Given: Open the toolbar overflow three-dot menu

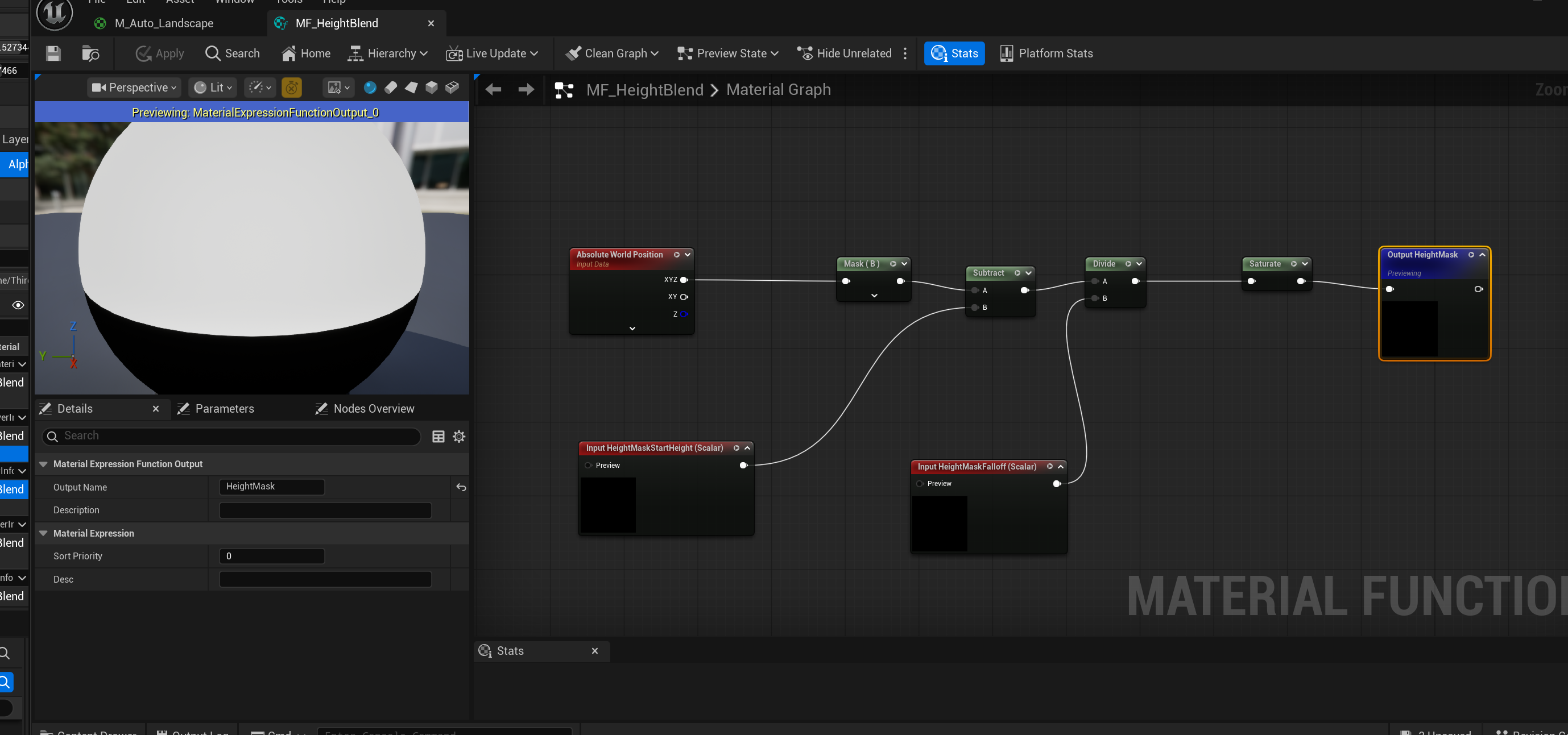Looking at the screenshot, I should [x=905, y=53].
